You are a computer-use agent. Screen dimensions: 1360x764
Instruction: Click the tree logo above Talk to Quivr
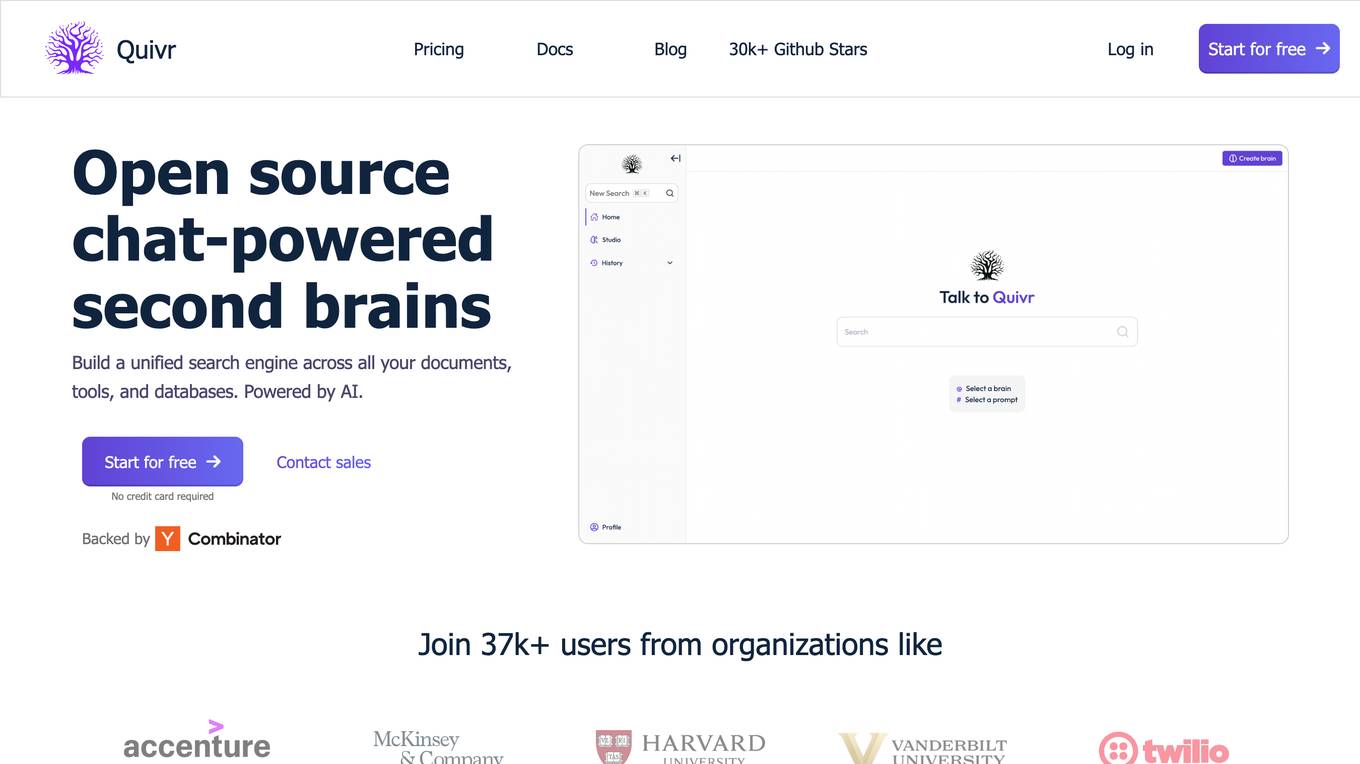pos(987,266)
